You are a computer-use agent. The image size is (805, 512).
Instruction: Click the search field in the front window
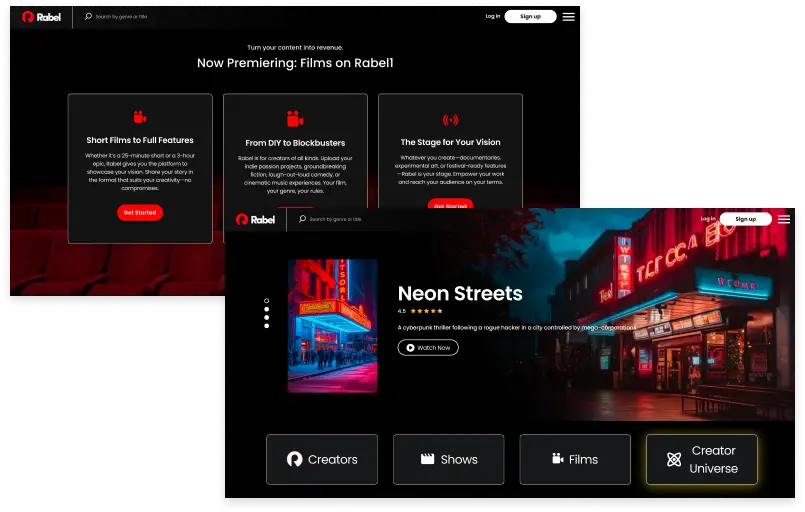(x=335, y=219)
